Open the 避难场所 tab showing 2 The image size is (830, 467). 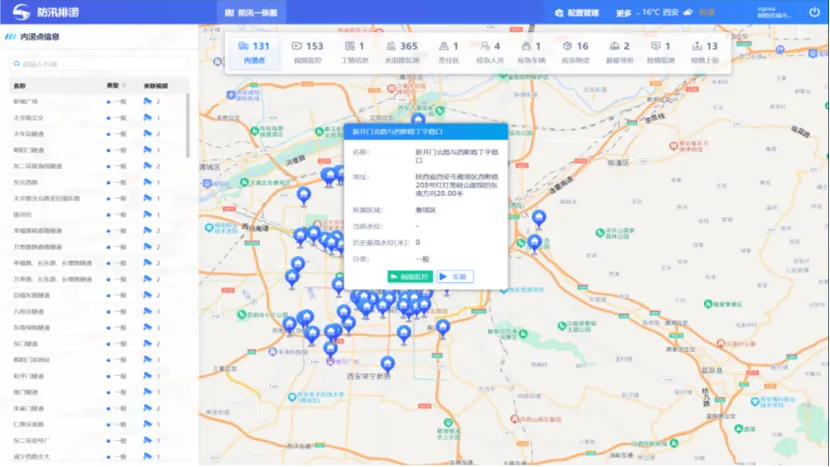[x=620, y=52]
